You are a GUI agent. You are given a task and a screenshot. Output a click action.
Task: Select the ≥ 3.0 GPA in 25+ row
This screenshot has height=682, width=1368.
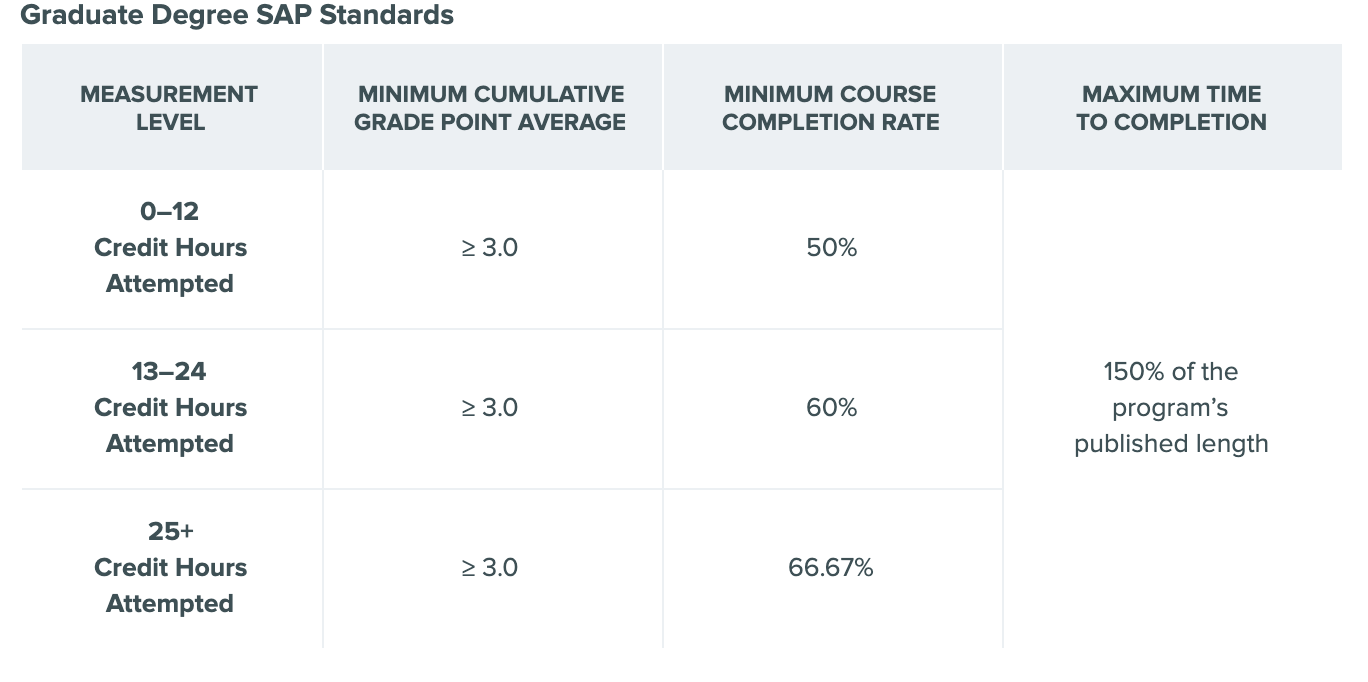click(489, 568)
